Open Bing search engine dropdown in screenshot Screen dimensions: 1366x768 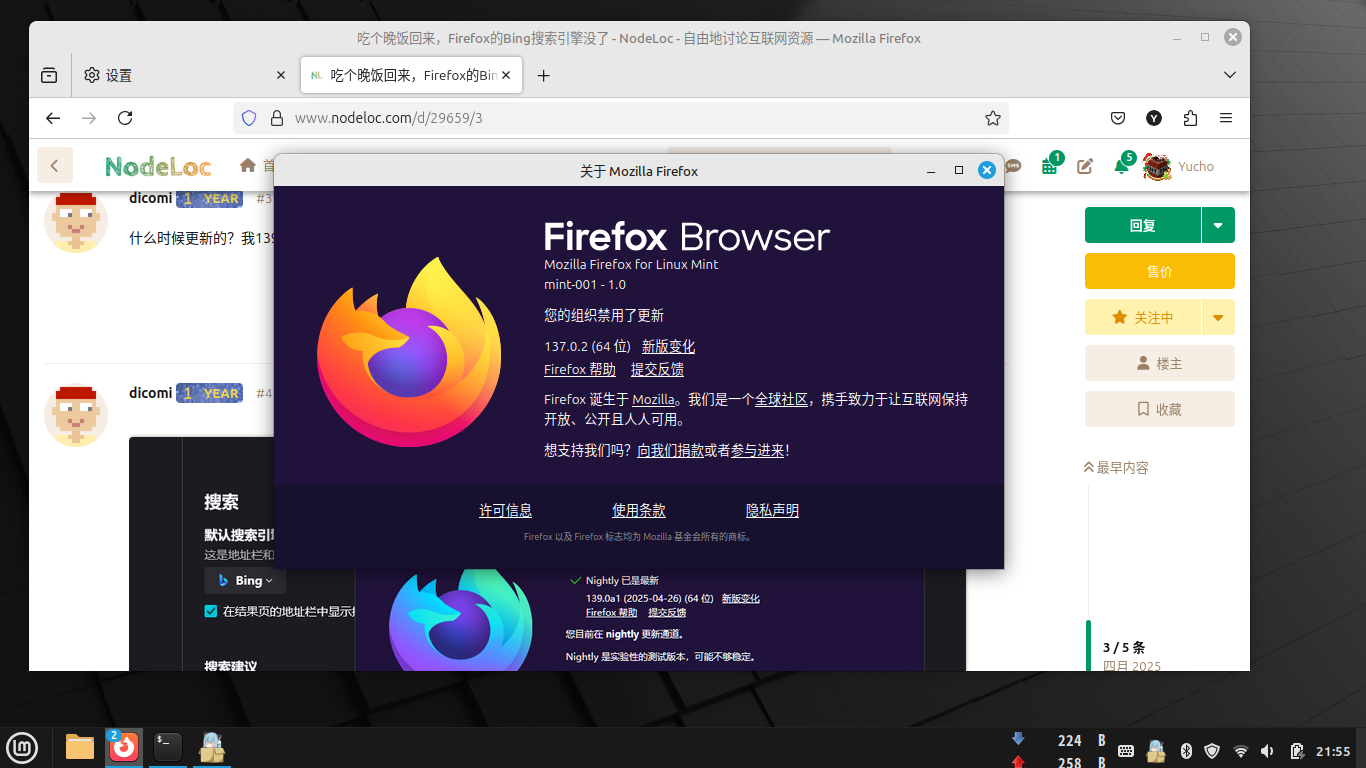pyautogui.click(x=245, y=580)
